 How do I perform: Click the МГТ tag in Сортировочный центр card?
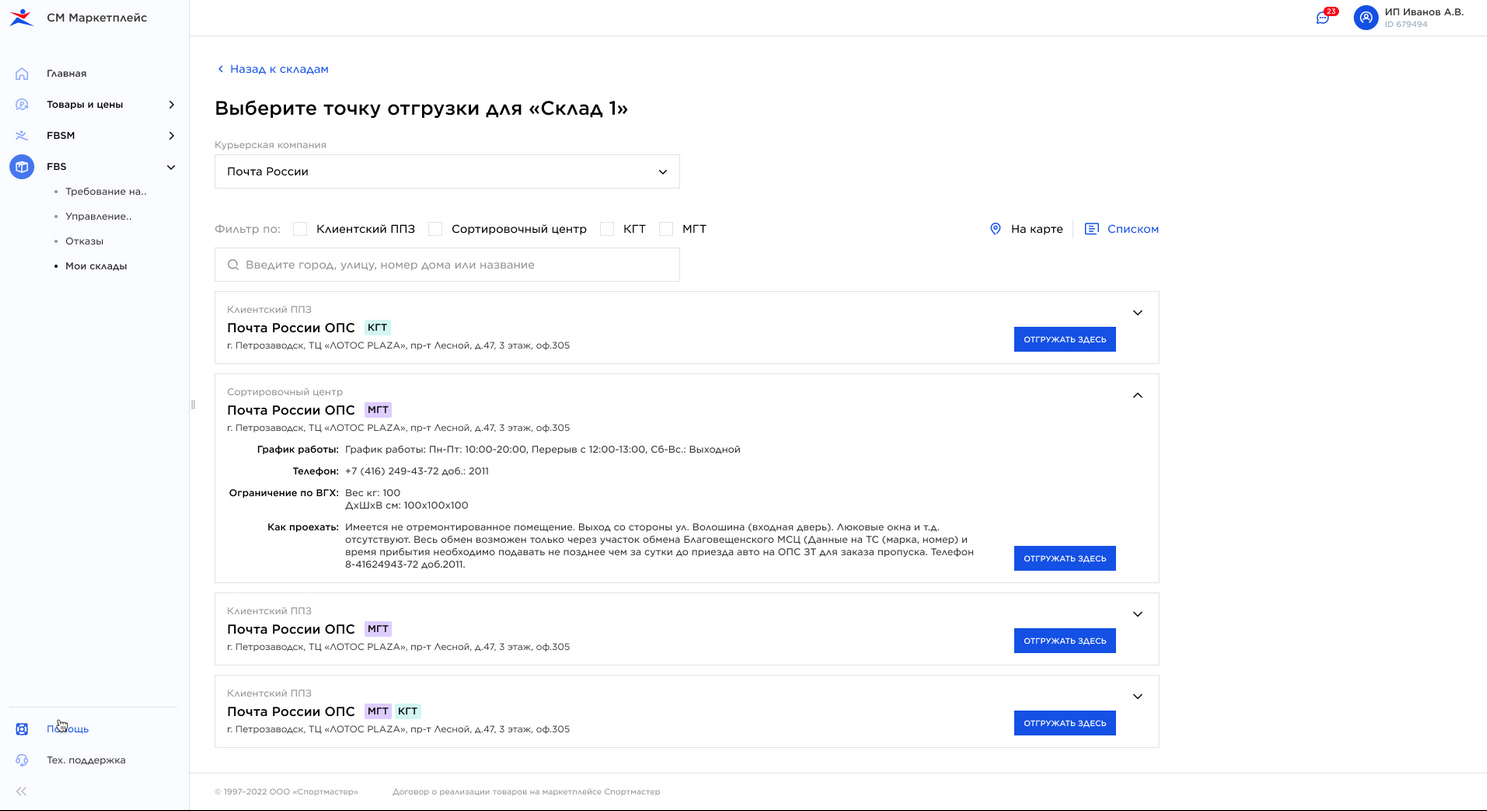coord(378,410)
